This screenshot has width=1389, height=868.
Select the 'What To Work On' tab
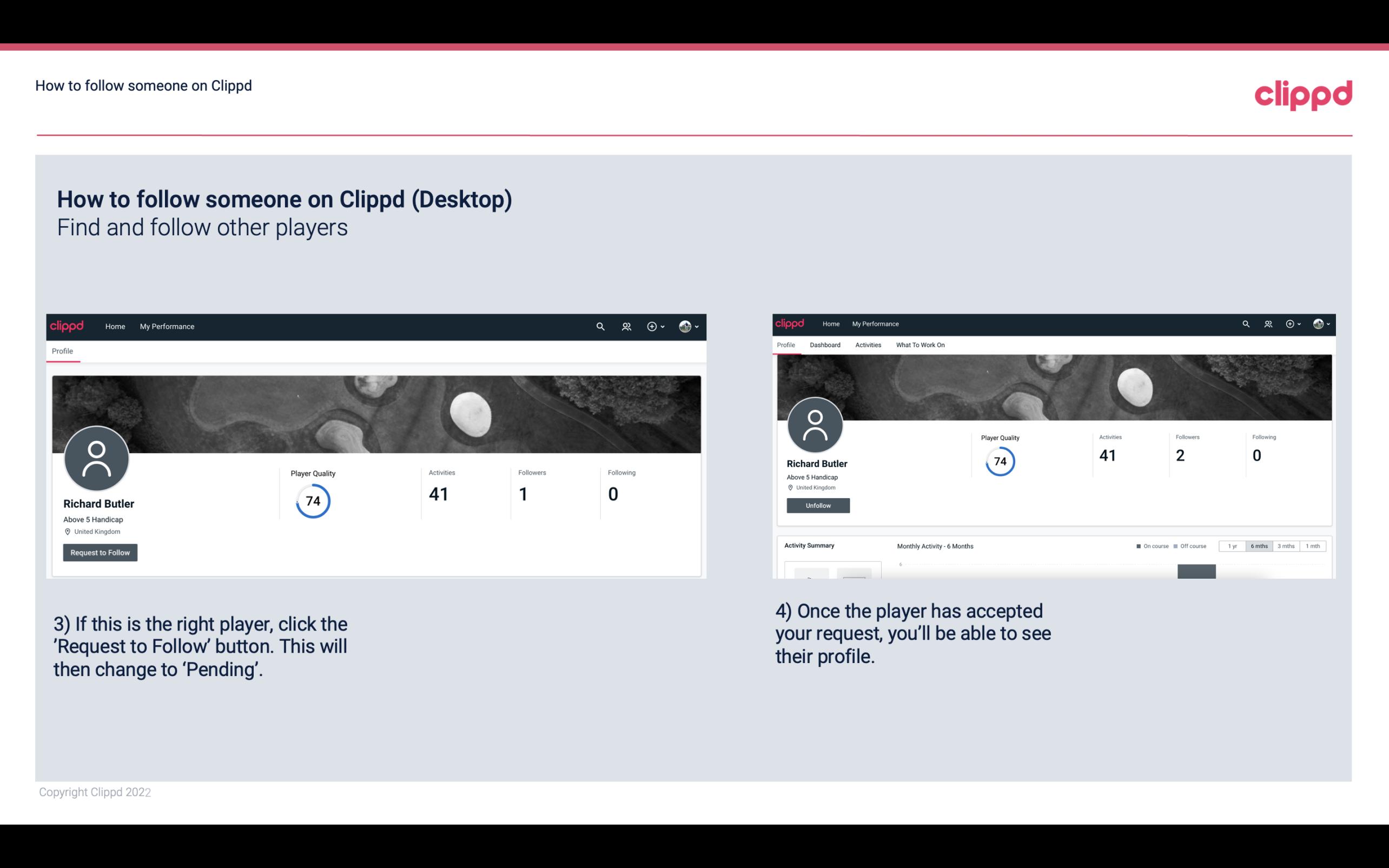pyautogui.click(x=920, y=345)
